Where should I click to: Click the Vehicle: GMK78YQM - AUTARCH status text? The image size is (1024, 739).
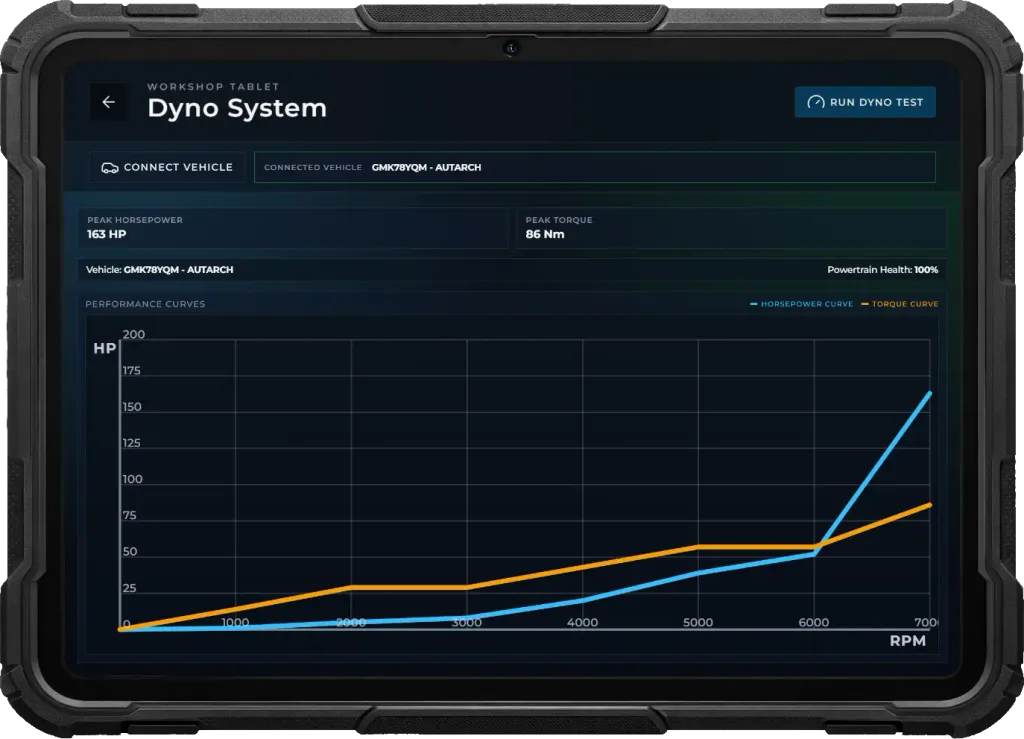pos(159,270)
